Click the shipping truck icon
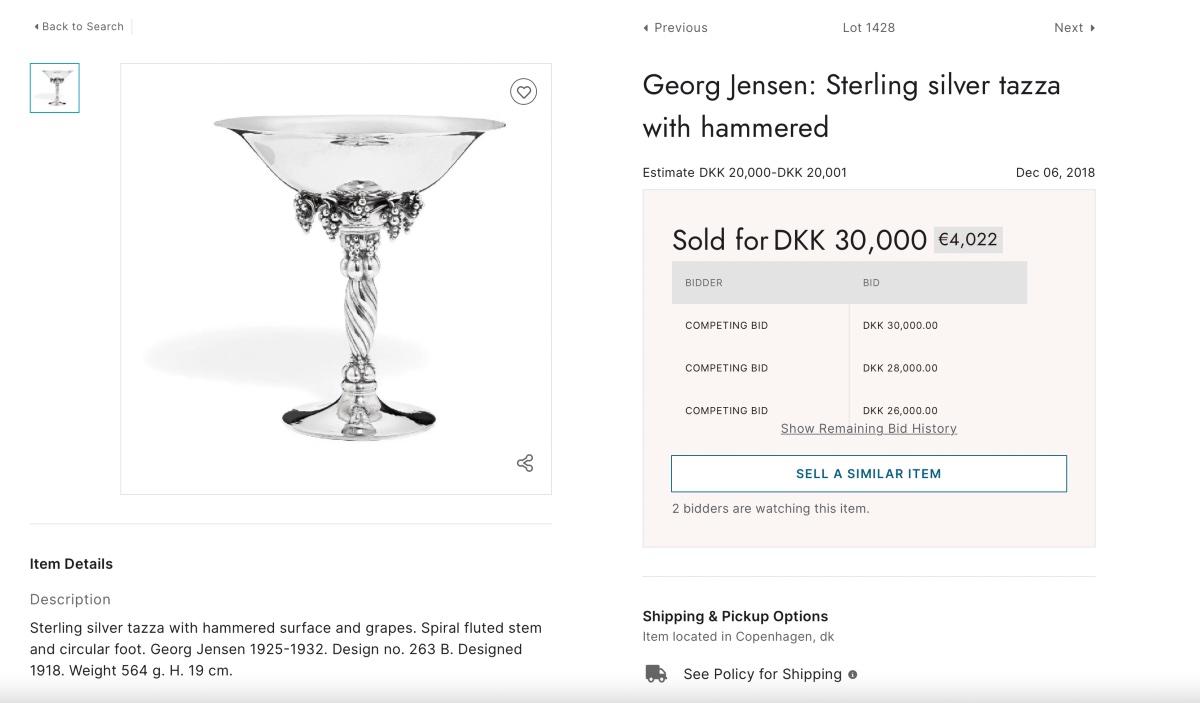 (655, 674)
